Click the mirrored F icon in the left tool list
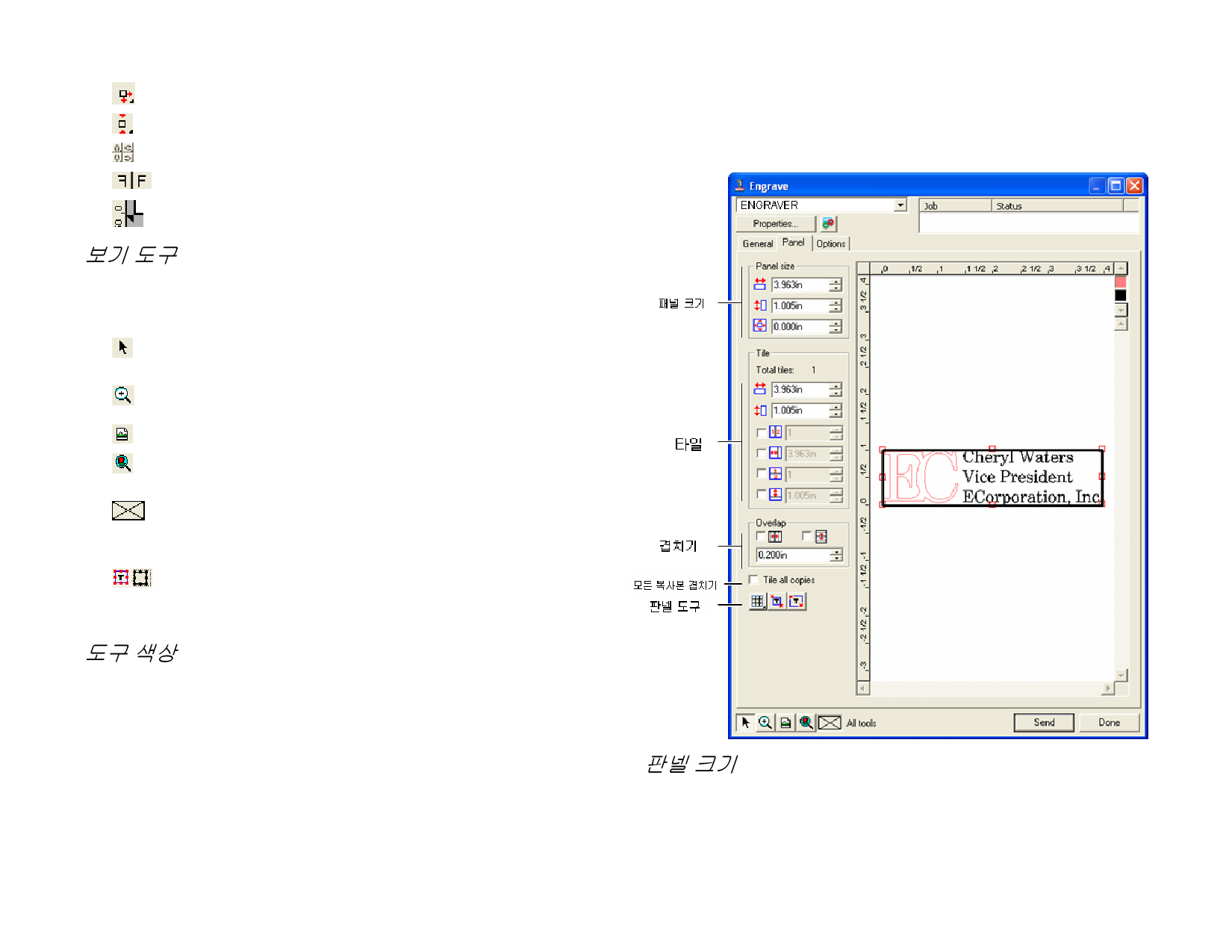Viewport: 1232px width, 952px height. pos(131,181)
